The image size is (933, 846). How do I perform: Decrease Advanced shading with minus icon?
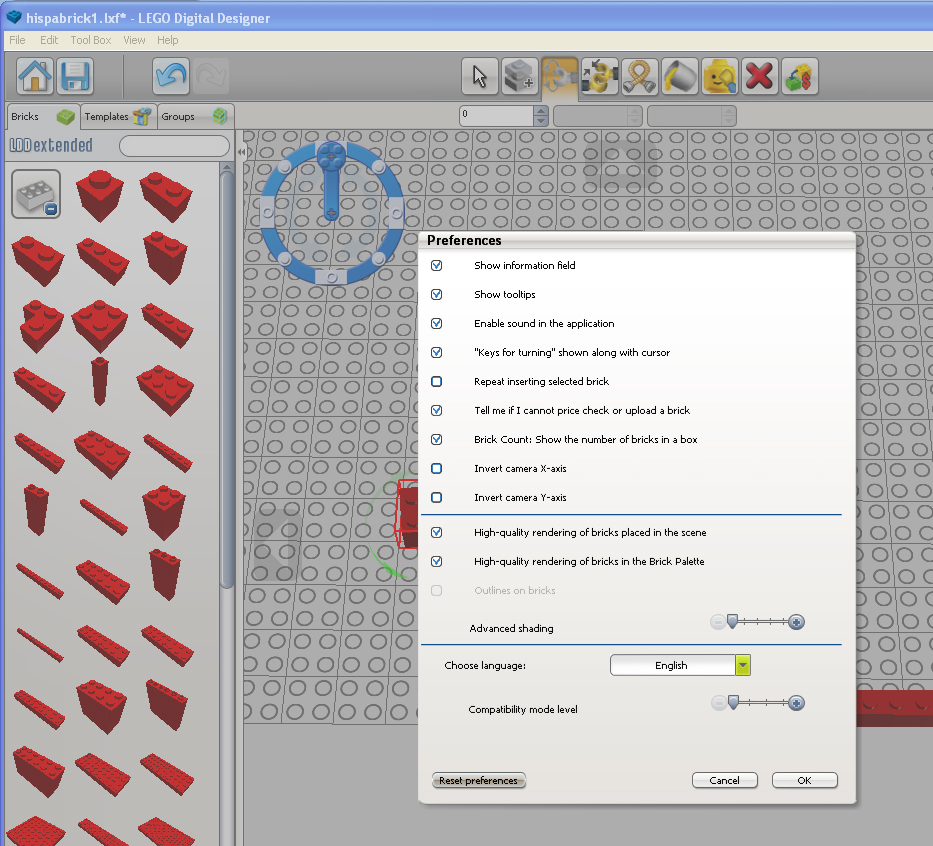click(718, 622)
